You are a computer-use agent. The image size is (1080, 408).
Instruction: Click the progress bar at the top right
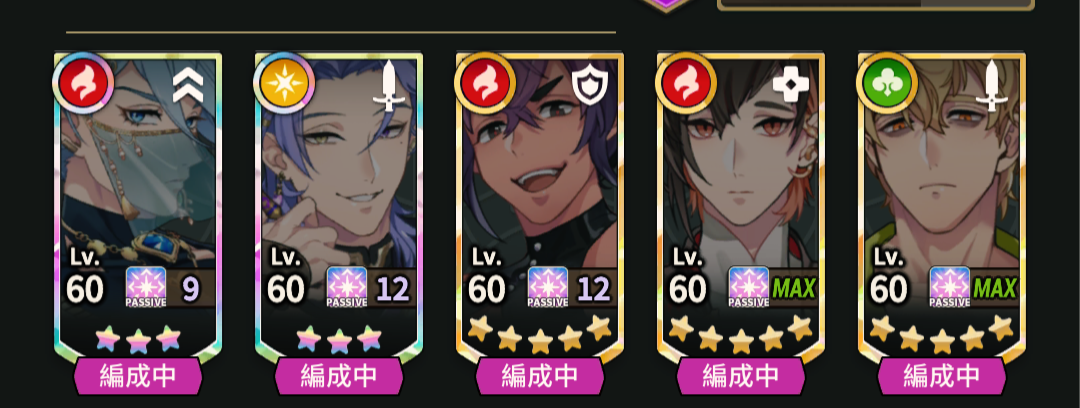875,3
